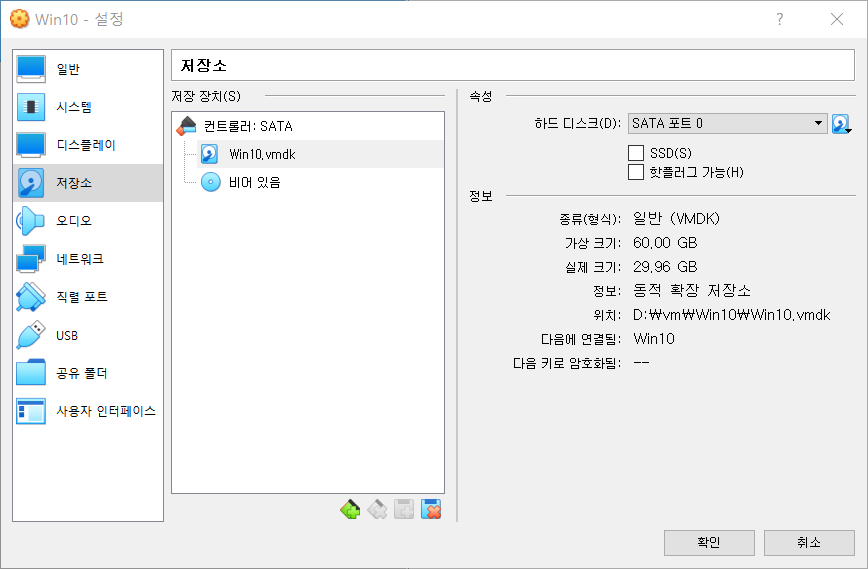Image resolution: width=868 pixels, height=569 pixels.
Task: Close the Win10 설정 dialog
Action: point(837,19)
